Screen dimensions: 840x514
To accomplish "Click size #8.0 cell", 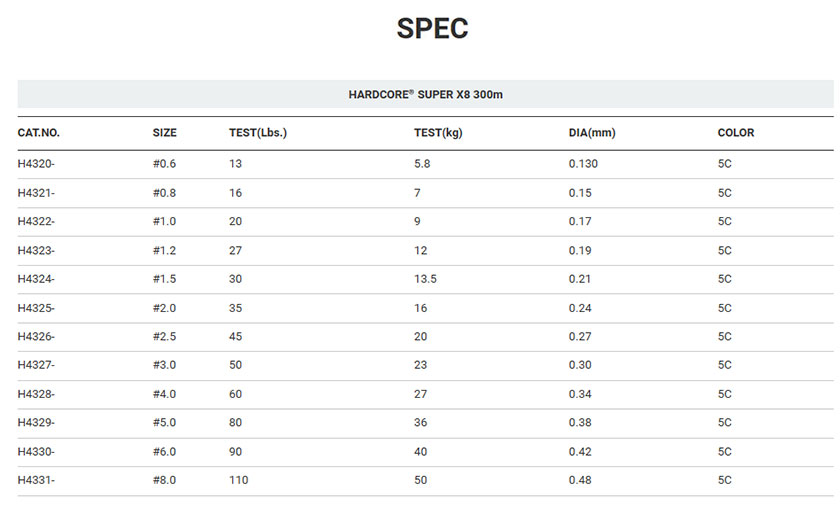I will tap(164, 480).
